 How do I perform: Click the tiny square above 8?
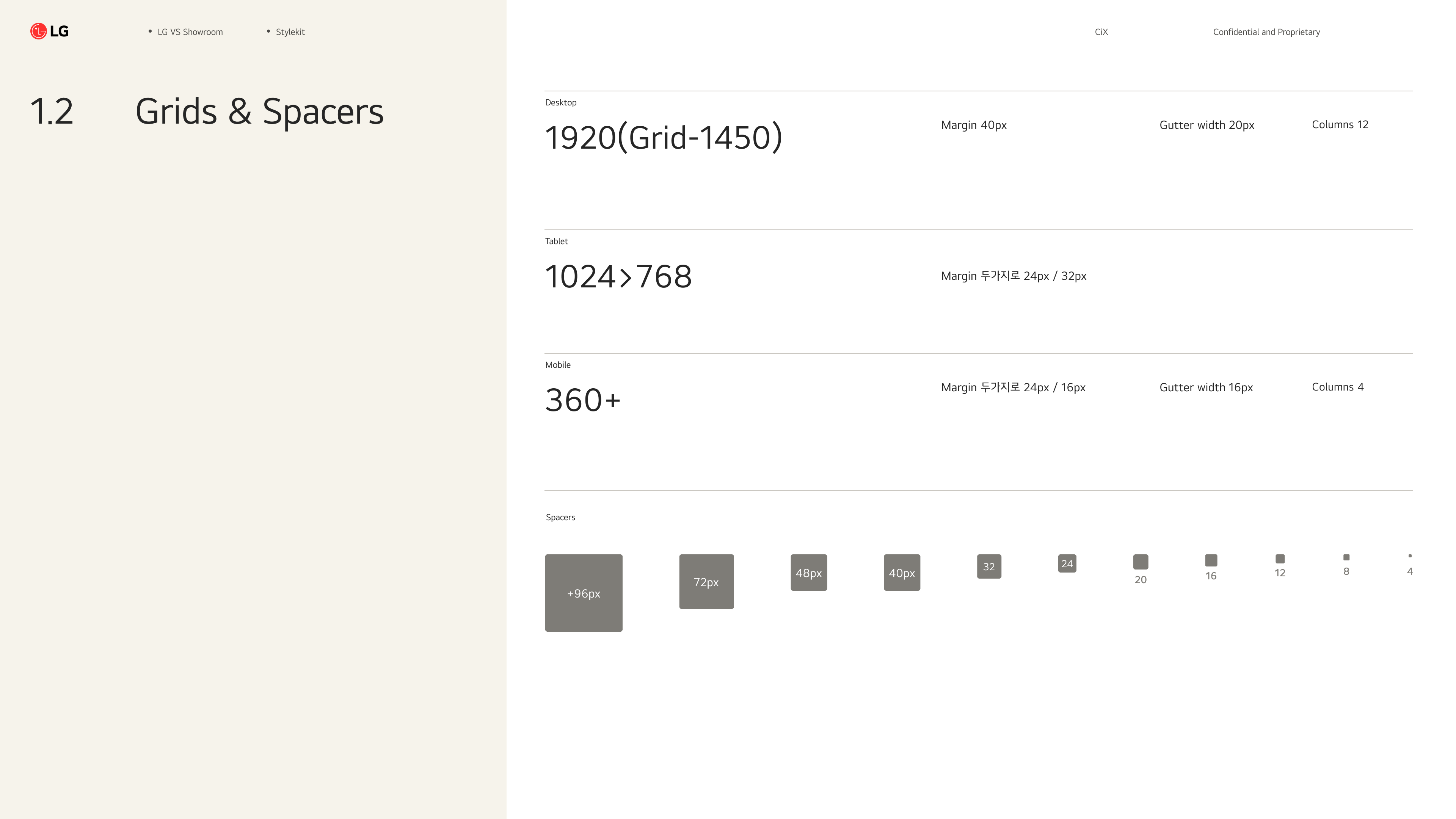tap(1346, 557)
